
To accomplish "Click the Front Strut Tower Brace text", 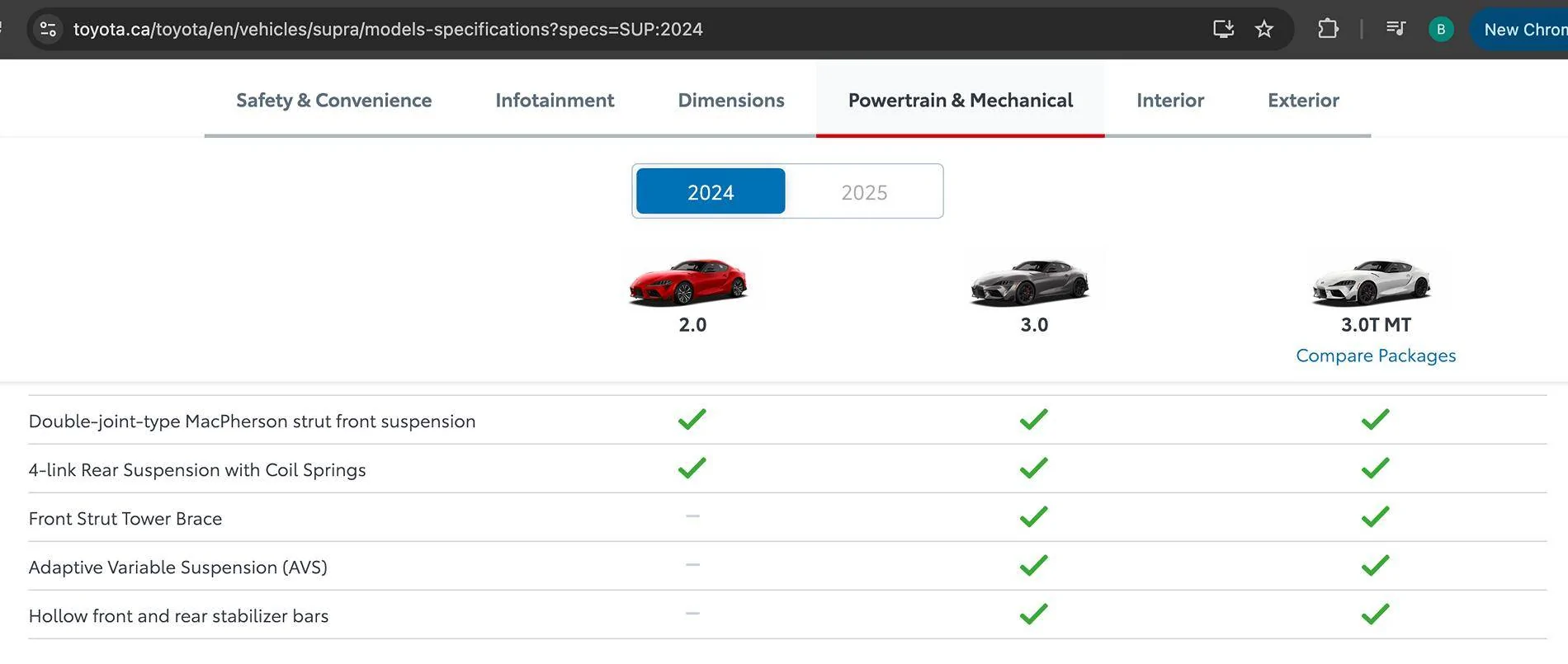I will pos(125,519).
